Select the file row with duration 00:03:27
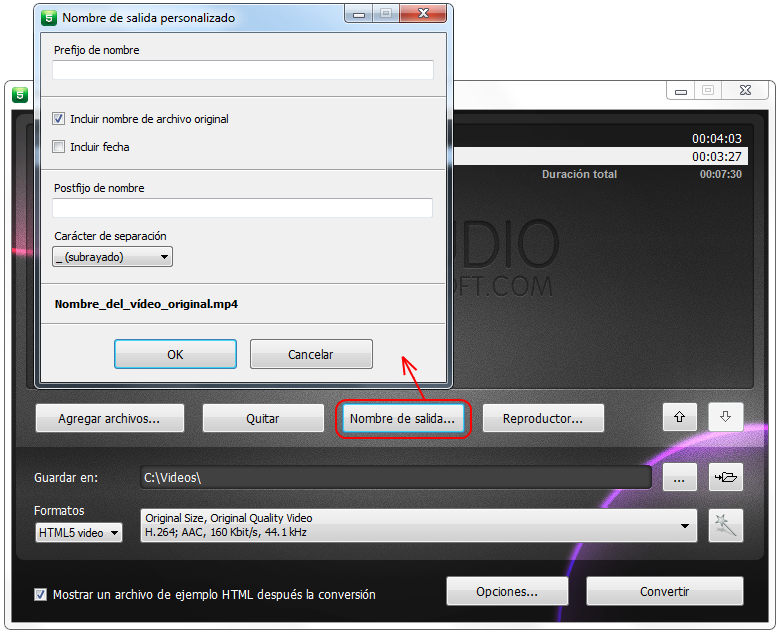Screen dimensions: 783x636 (x=601, y=156)
